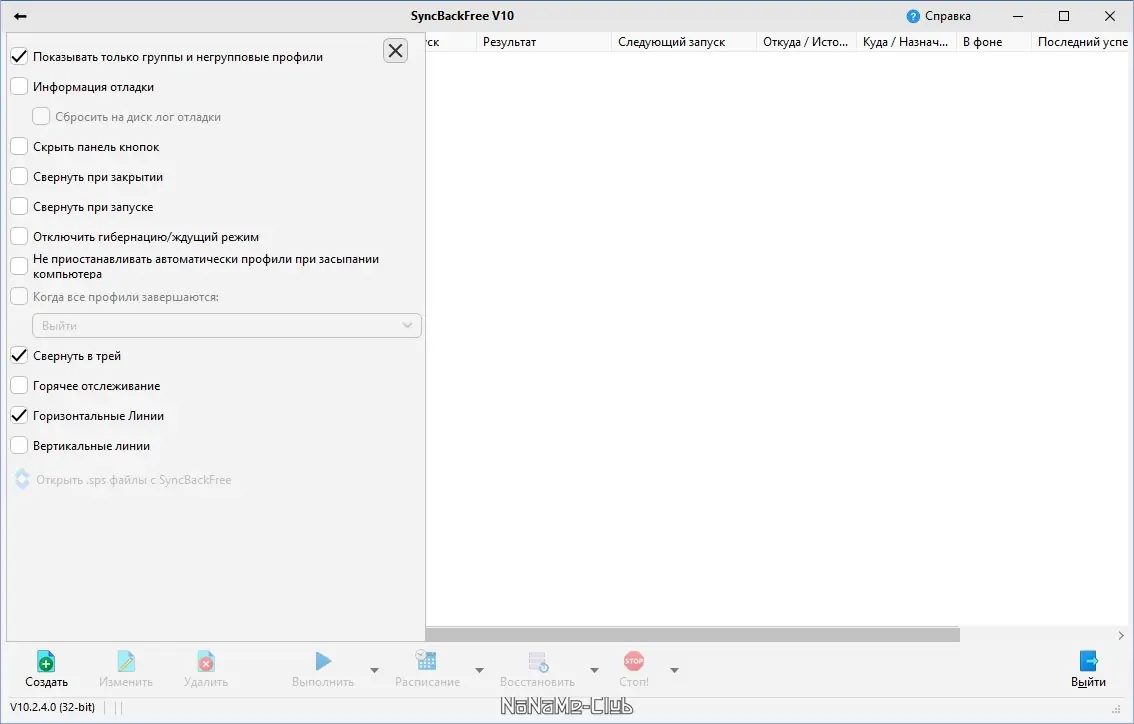Enable Скрыть панель кнопок
This screenshot has width=1134, height=724.
tap(19, 147)
